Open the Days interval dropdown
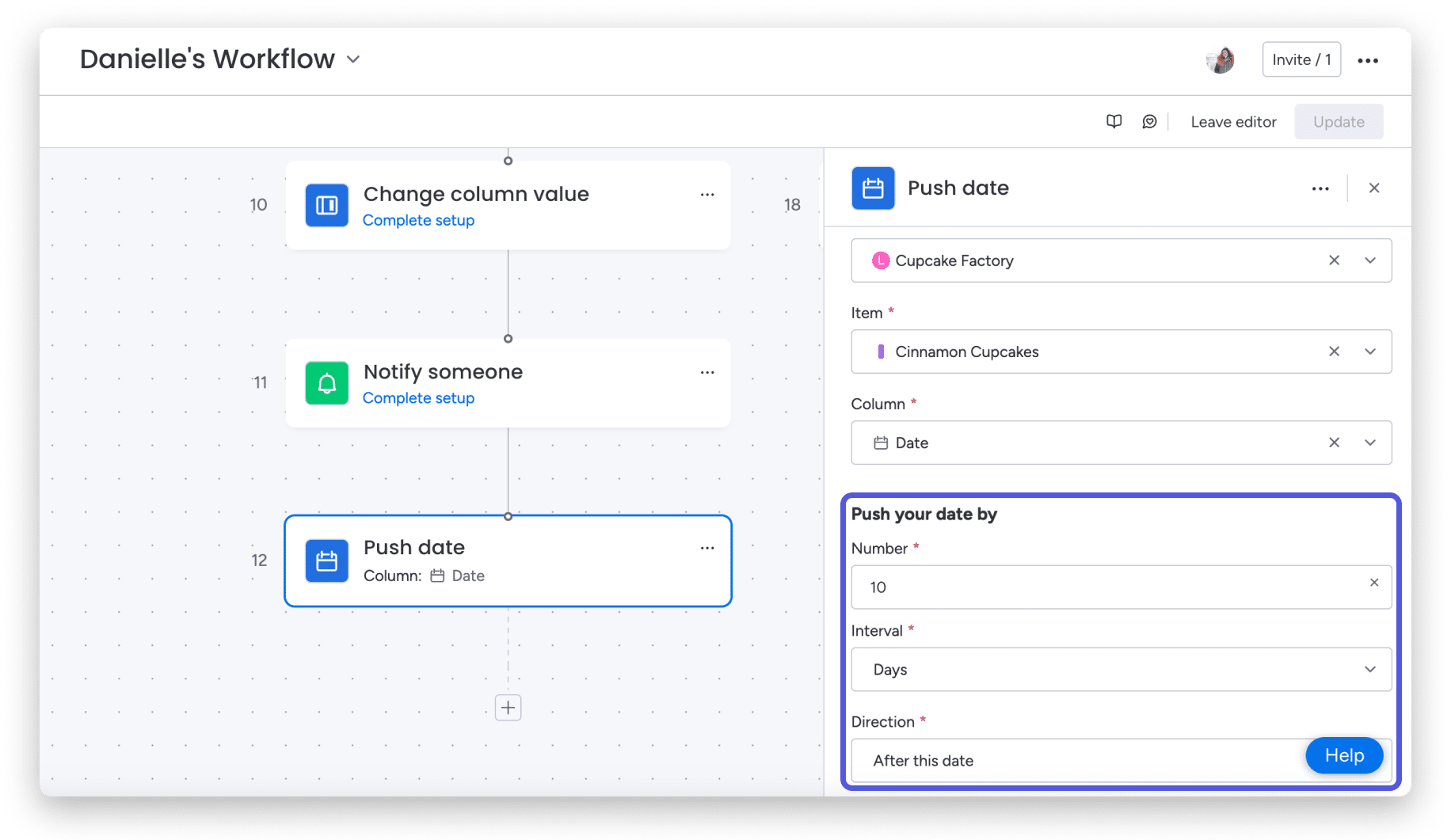Screen dimensions: 1451x840 (1122, 670)
